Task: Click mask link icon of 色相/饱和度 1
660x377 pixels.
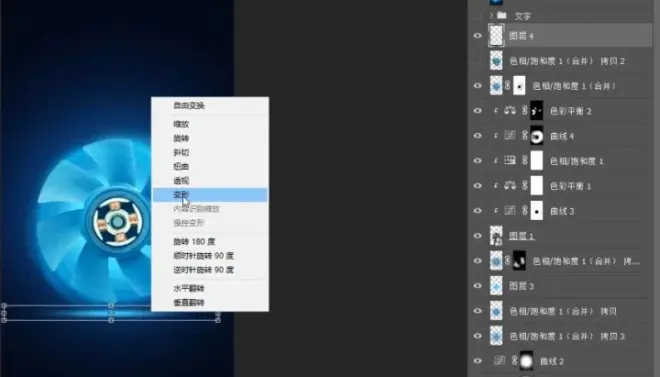Action: click(x=524, y=160)
